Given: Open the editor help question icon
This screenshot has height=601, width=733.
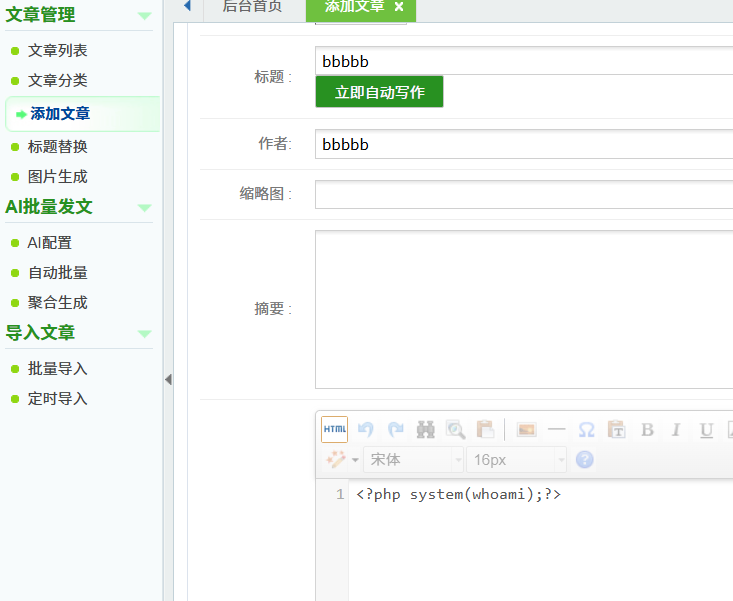Looking at the screenshot, I should tap(585, 460).
